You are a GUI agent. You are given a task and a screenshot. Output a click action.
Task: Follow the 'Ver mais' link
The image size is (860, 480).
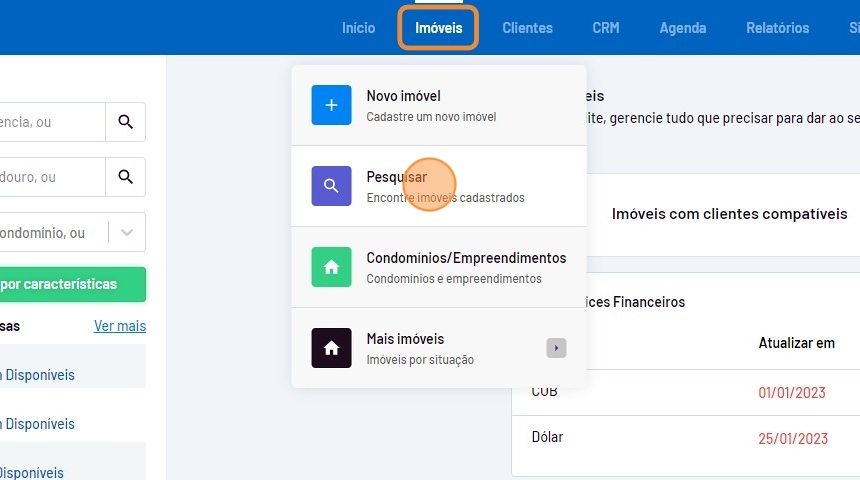[120, 326]
